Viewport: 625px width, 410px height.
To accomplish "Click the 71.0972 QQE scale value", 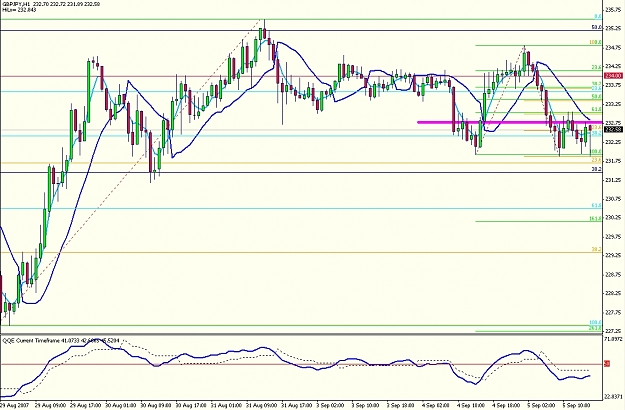I will point(614,339).
